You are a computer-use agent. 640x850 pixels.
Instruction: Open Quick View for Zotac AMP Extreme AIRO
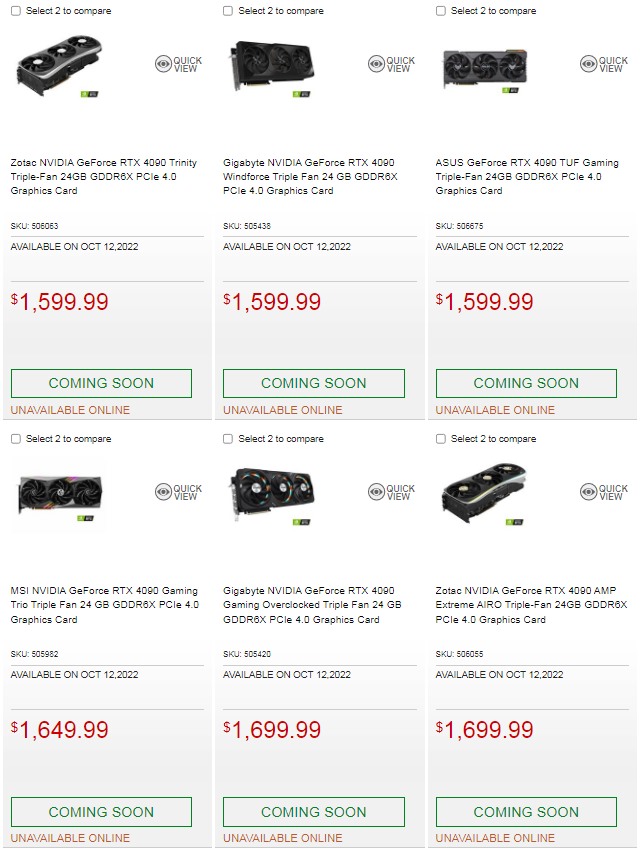tap(603, 492)
